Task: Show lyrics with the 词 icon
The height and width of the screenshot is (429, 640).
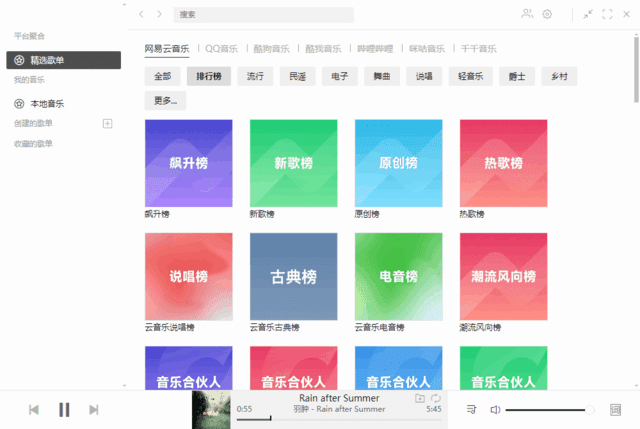Action: (615, 409)
